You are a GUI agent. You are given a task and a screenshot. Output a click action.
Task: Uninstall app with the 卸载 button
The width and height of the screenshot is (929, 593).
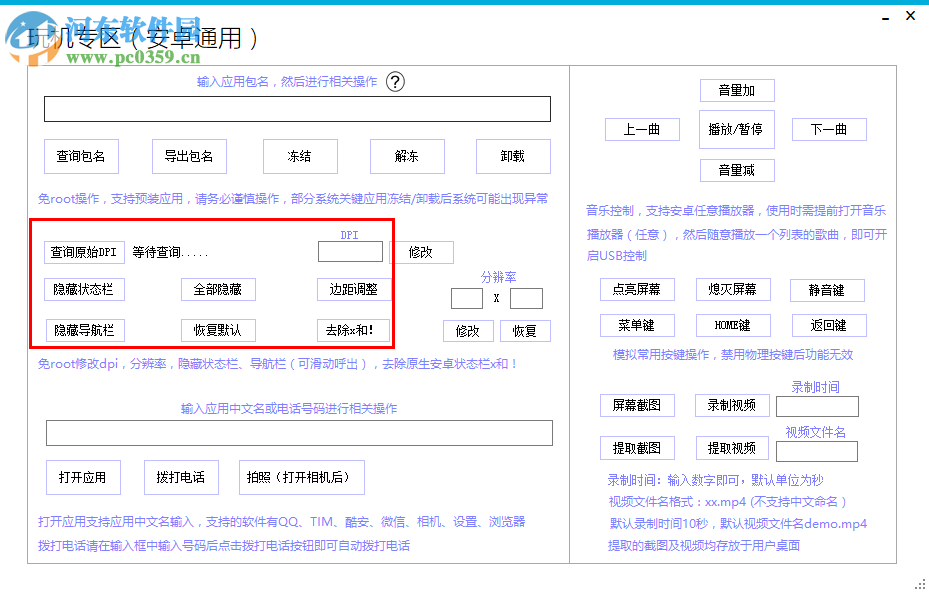(x=513, y=156)
